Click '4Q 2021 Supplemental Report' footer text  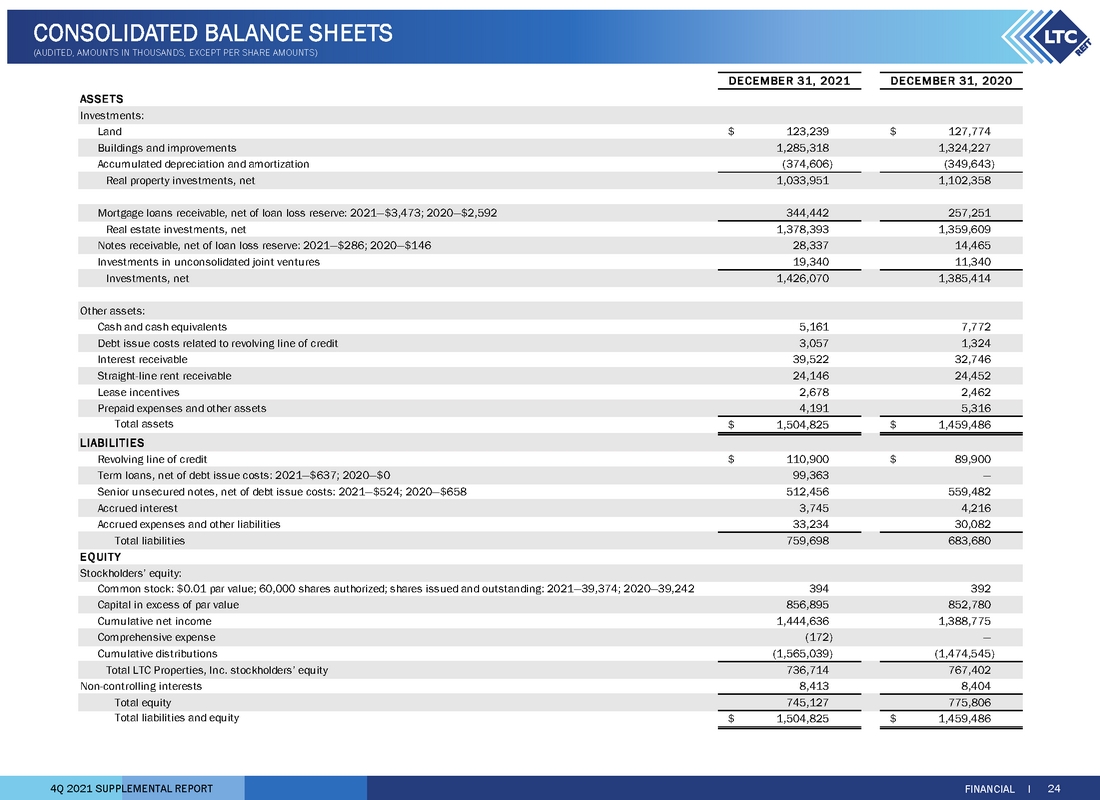point(132,789)
